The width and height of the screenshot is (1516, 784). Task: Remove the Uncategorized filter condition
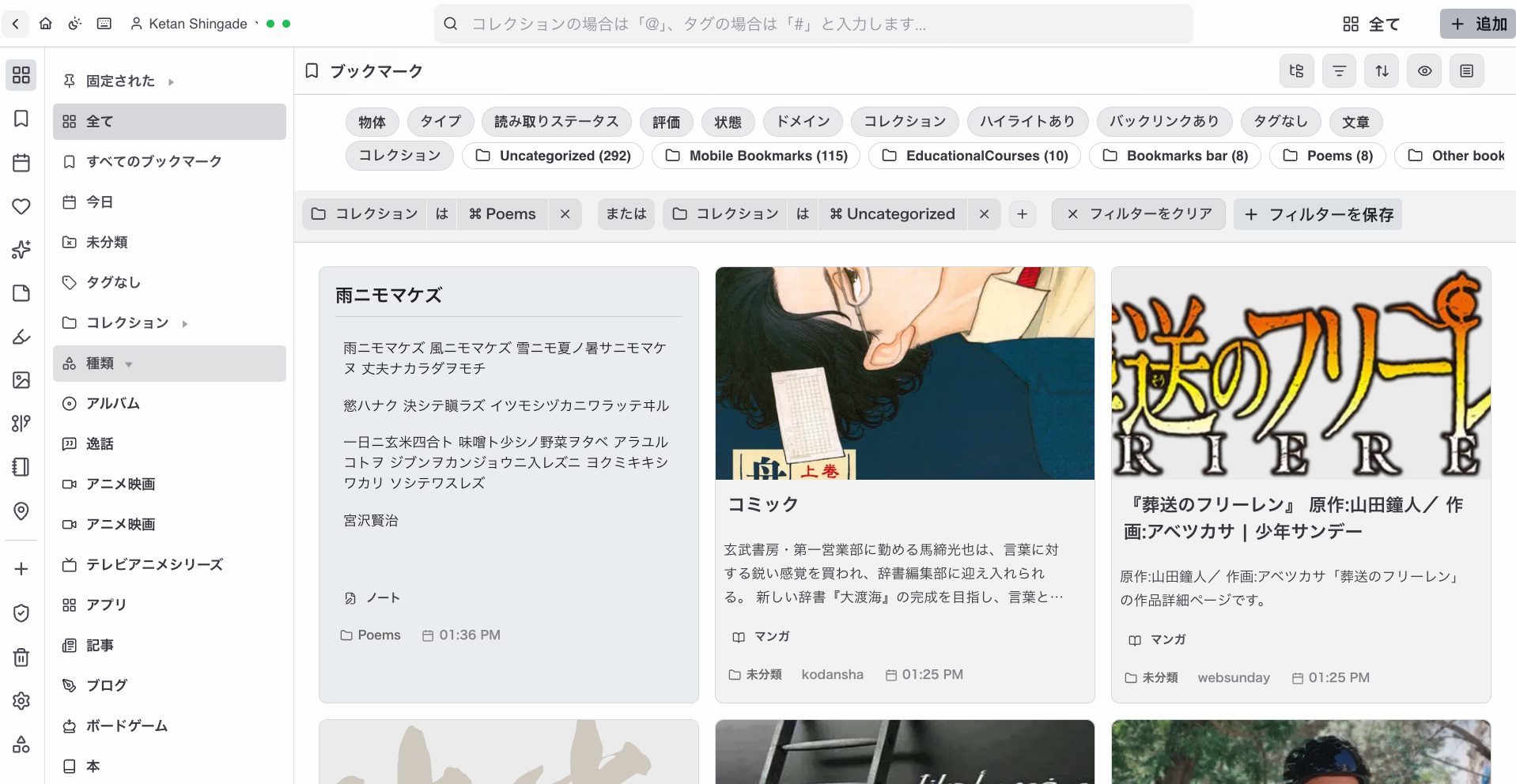984,214
